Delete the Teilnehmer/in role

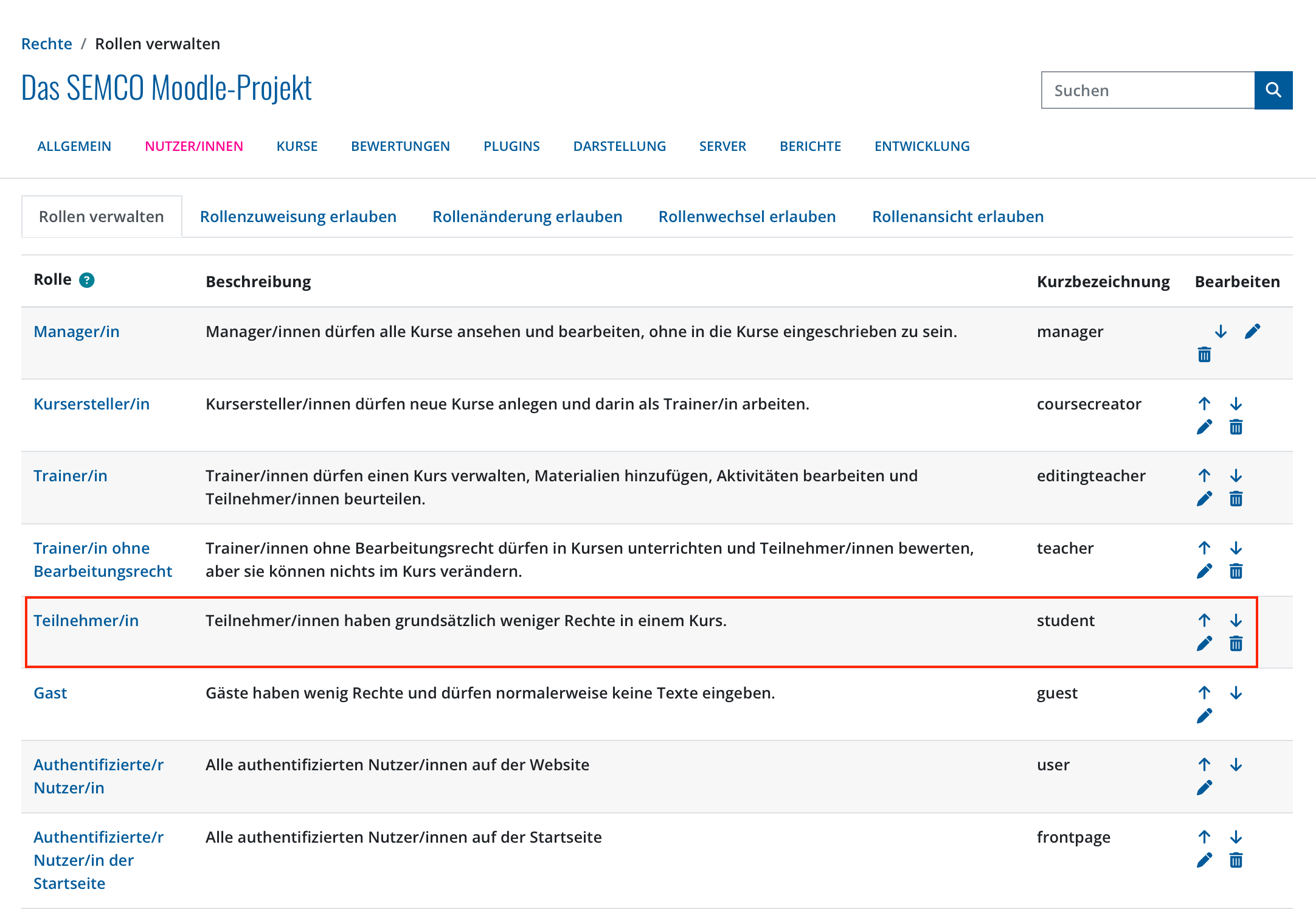click(x=1236, y=644)
